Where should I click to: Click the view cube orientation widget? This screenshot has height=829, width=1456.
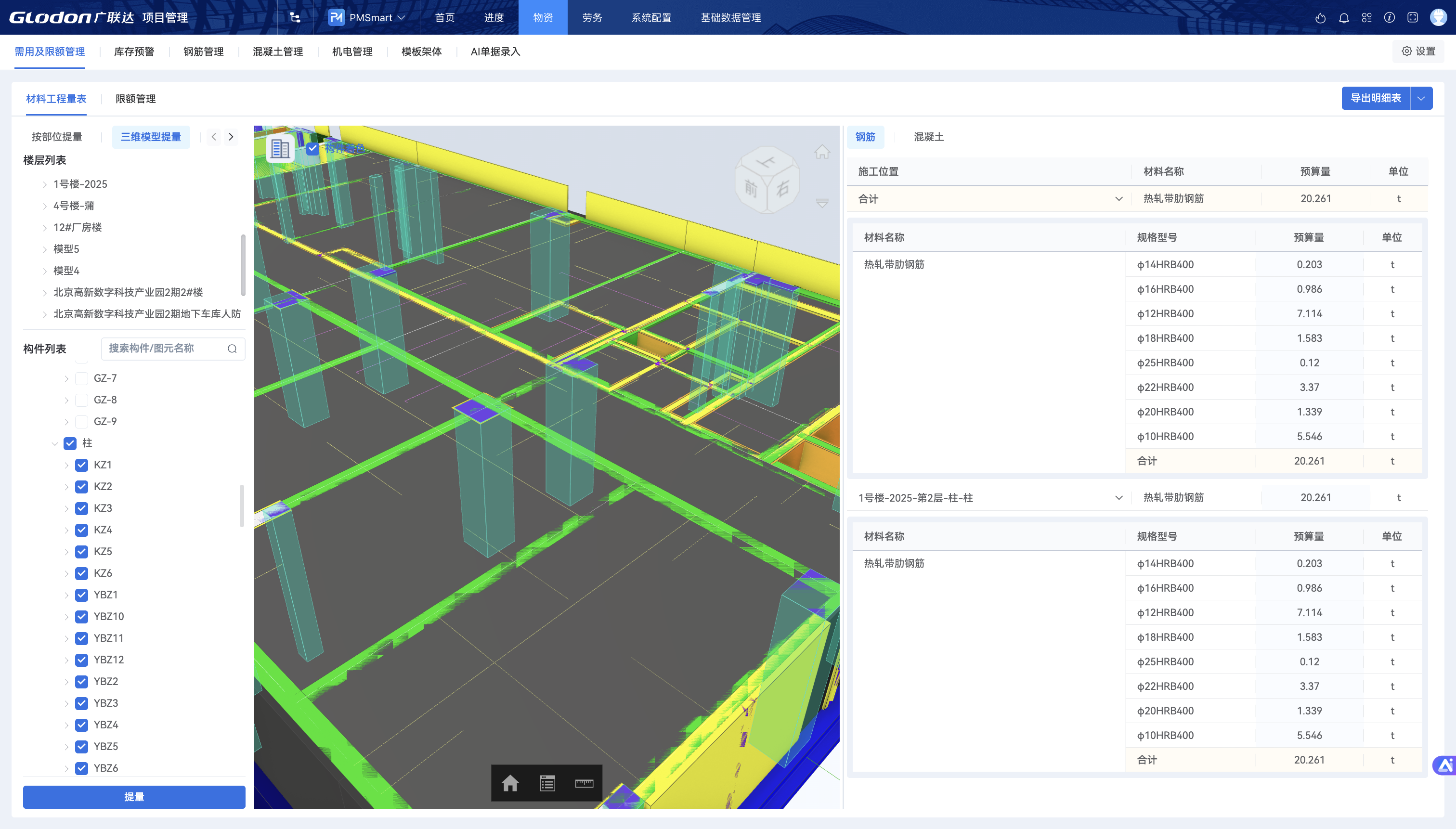click(767, 180)
